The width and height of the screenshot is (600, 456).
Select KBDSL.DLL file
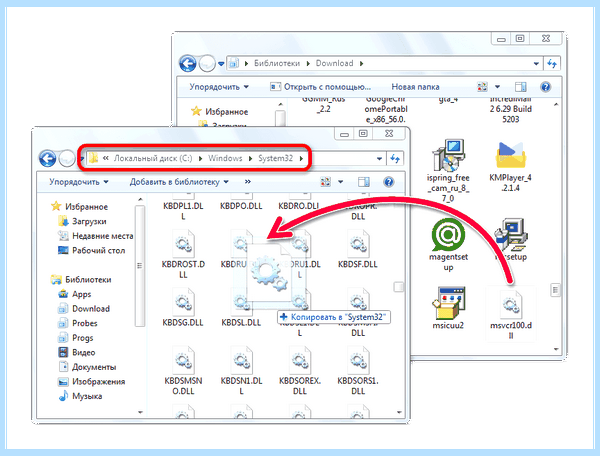(241, 322)
